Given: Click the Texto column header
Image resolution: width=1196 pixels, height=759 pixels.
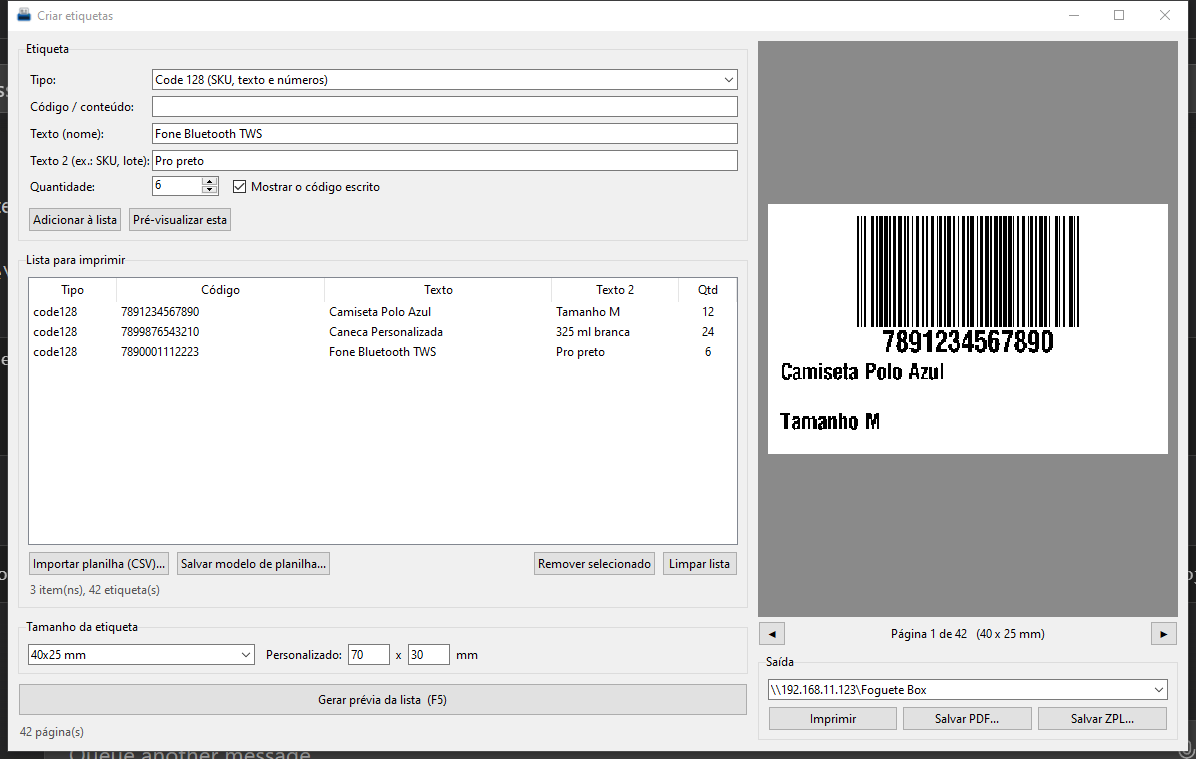Looking at the screenshot, I should pos(438,290).
